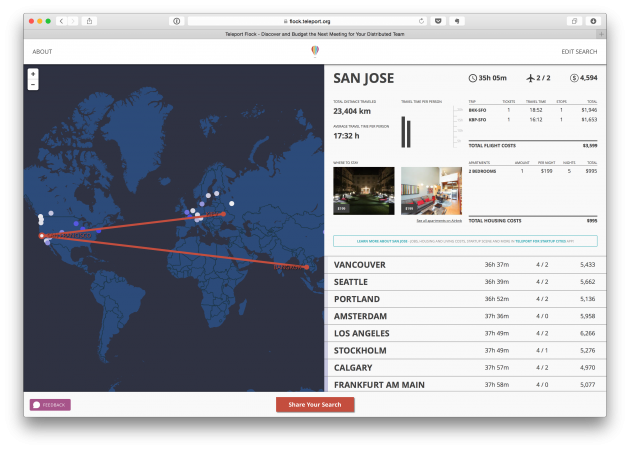Expand the Vancouver result row
Viewport: 630px width, 450px height.
[x=465, y=265]
